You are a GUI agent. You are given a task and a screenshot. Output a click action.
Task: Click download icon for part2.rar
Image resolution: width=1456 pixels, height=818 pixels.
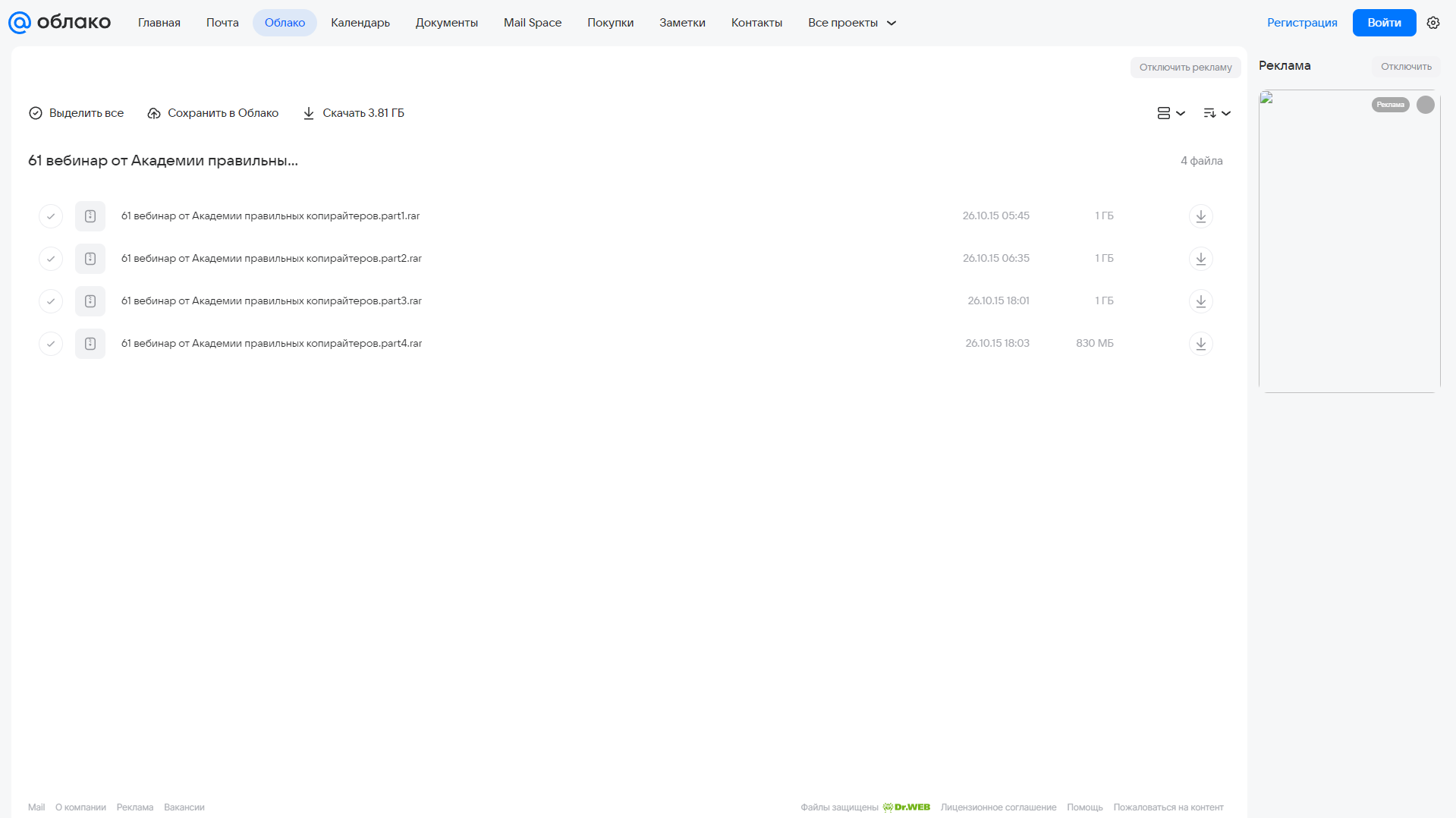[1200, 259]
